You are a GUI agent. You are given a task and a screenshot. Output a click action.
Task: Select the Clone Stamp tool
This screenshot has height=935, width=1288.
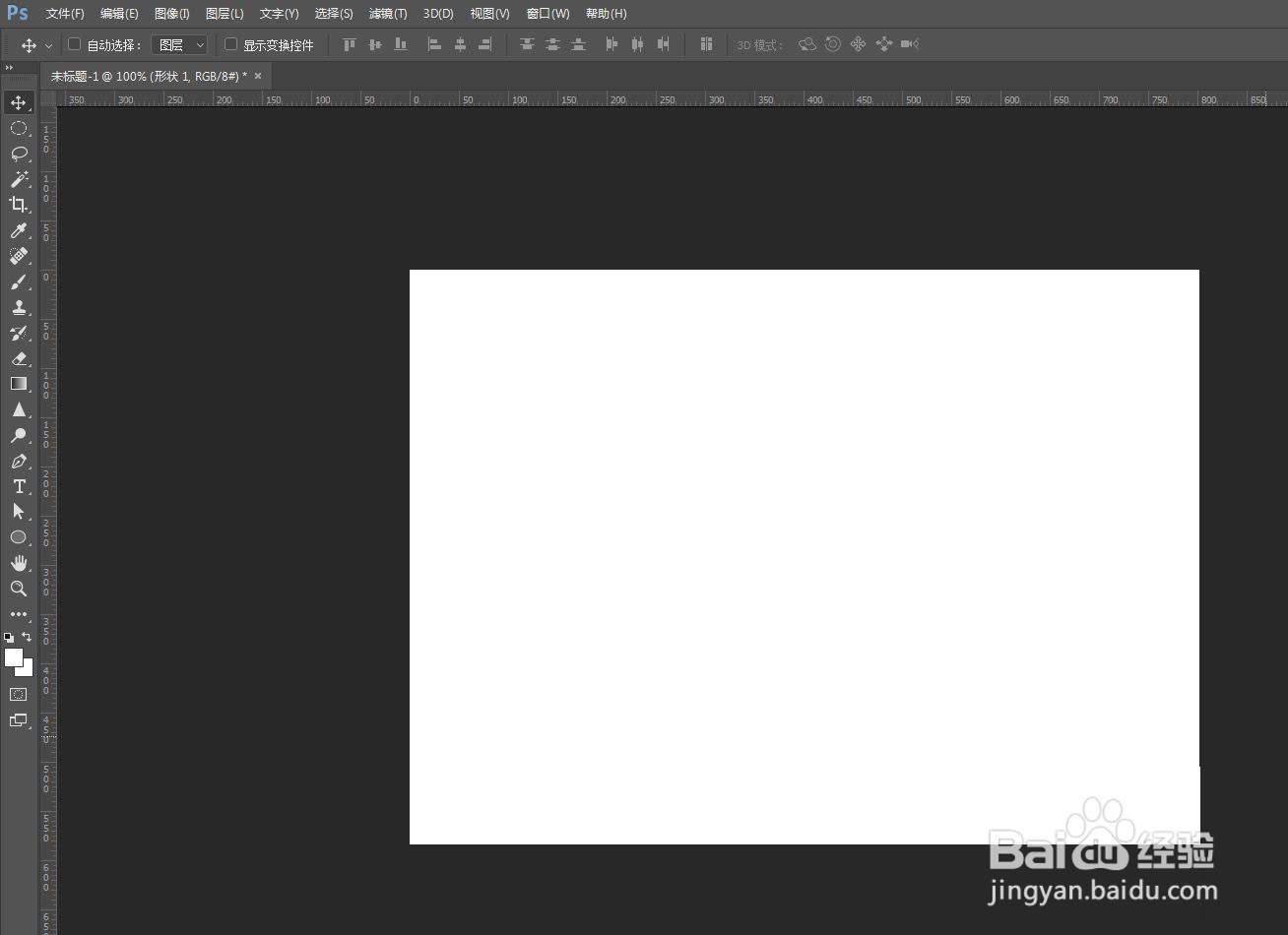19,307
